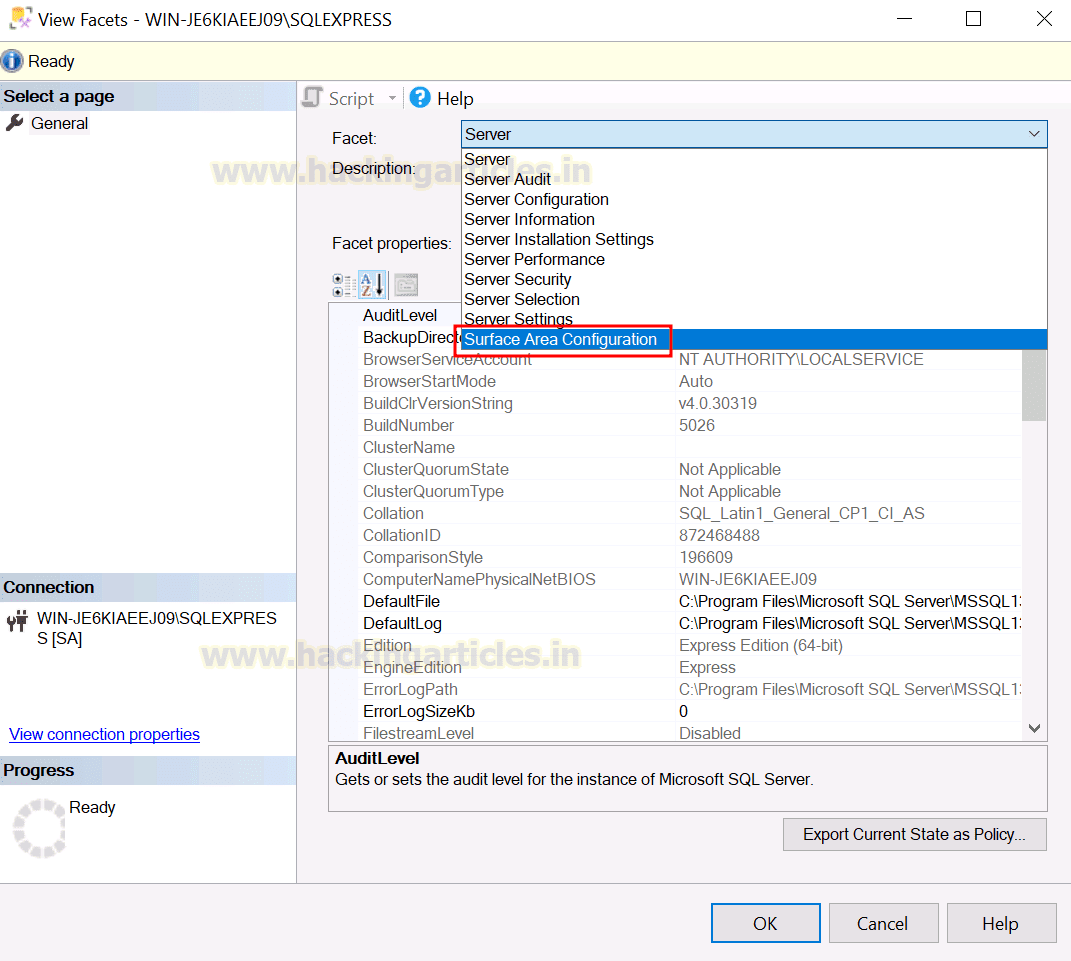Open the Script dropdown arrow
The width and height of the screenshot is (1071, 961).
tap(392, 98)
